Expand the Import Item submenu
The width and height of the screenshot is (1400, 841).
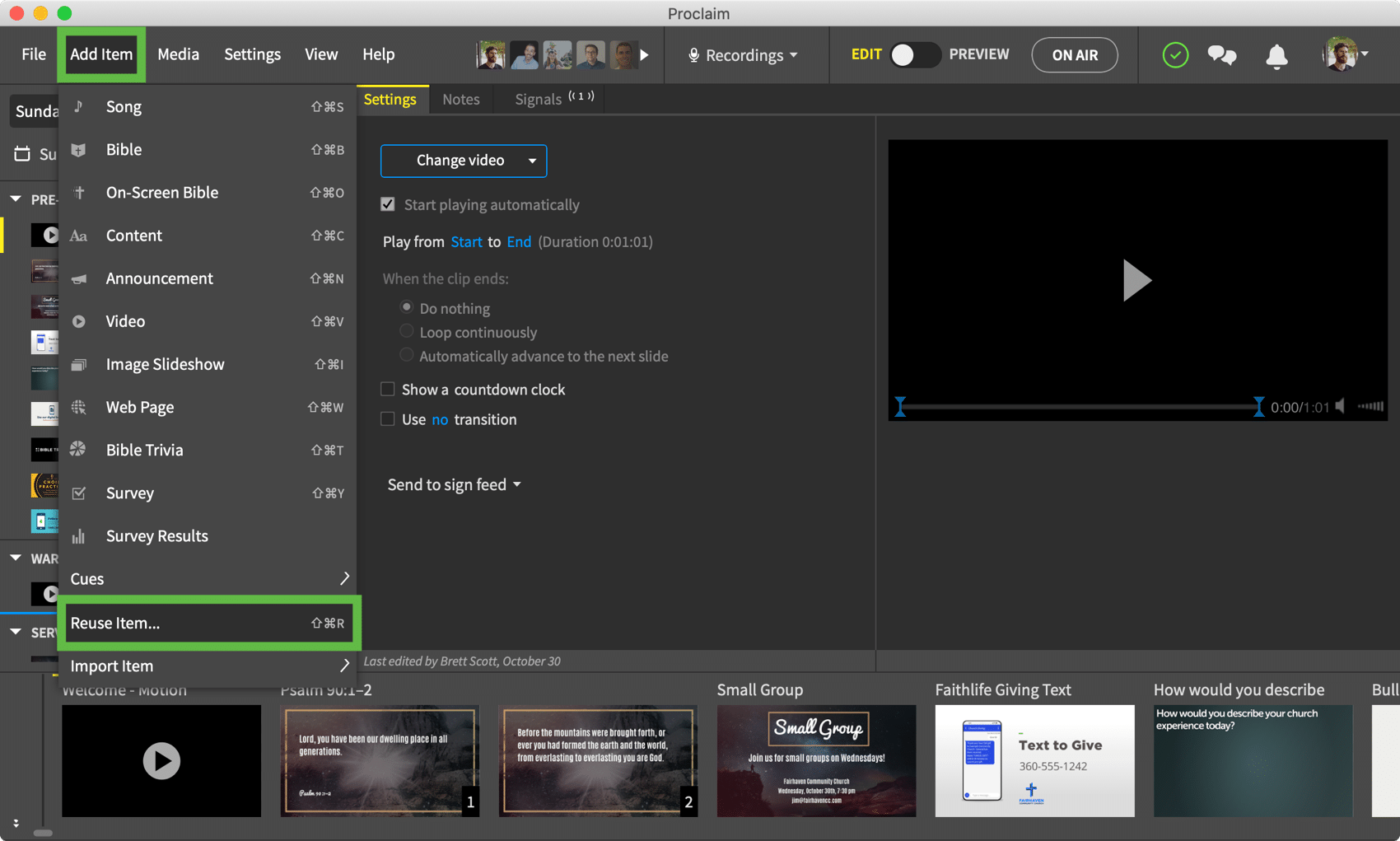coord(208,666)
